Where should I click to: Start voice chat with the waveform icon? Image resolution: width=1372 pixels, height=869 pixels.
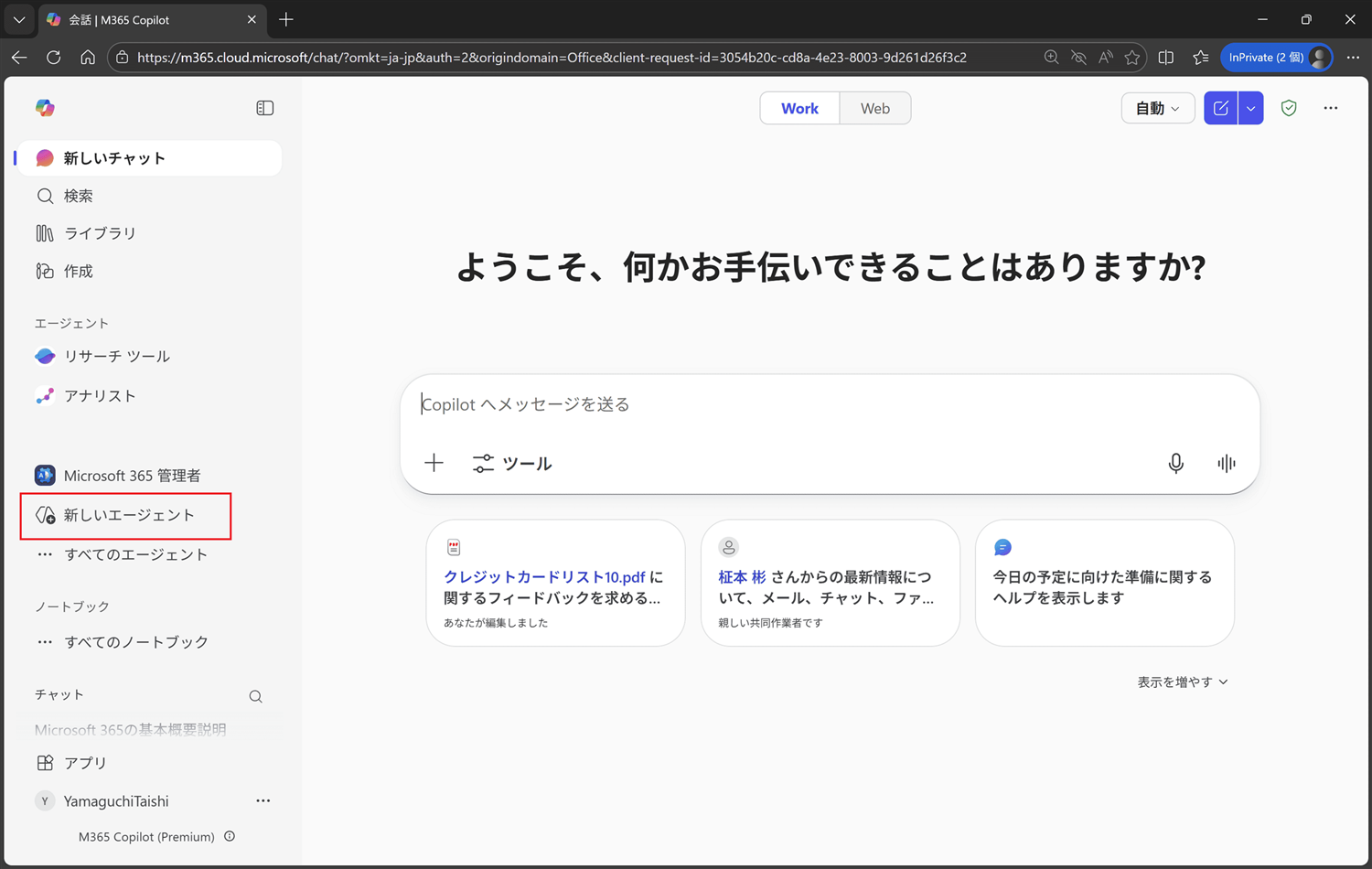pos(1227,464)
